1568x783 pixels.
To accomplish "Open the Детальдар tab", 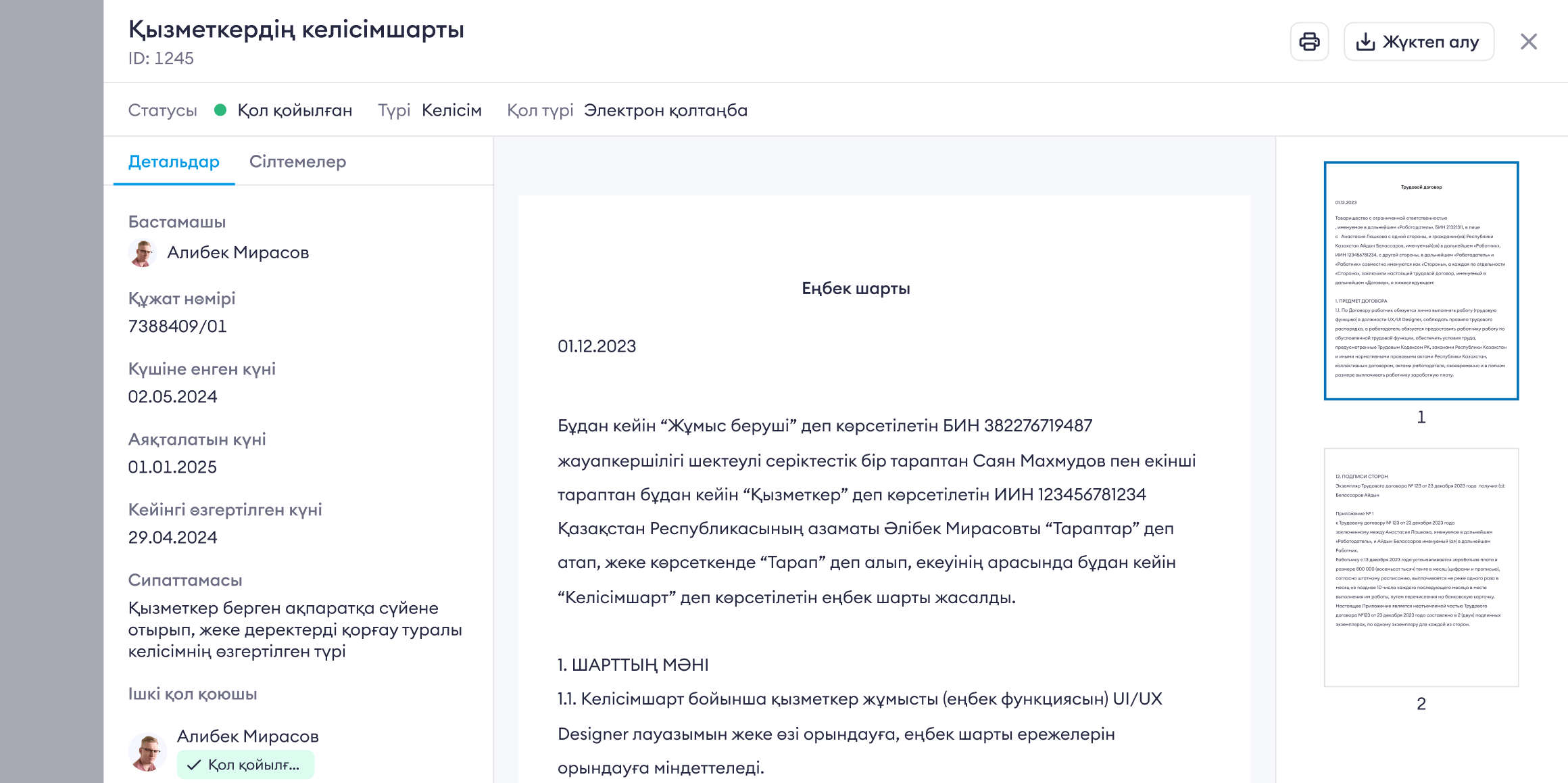I will pyautogui.click(x=174, y=162).
